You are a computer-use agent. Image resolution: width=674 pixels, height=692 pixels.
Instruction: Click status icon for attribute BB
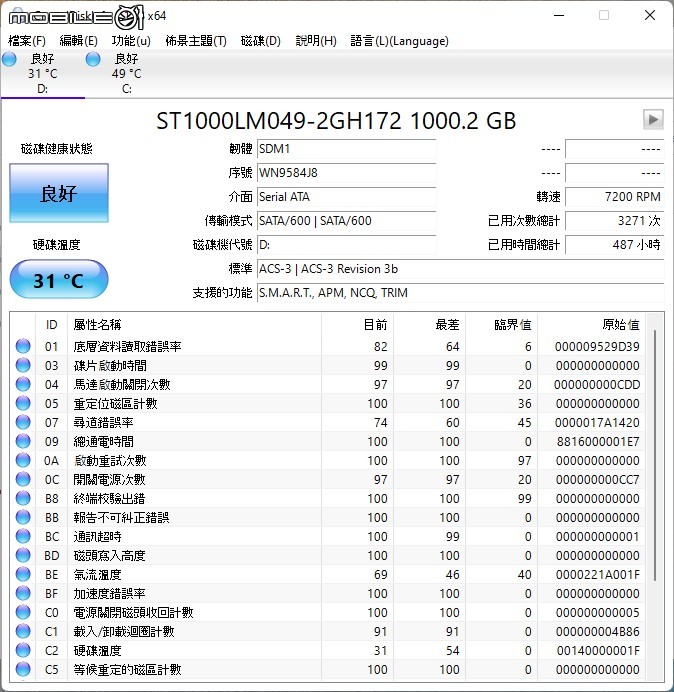[23, 517]
